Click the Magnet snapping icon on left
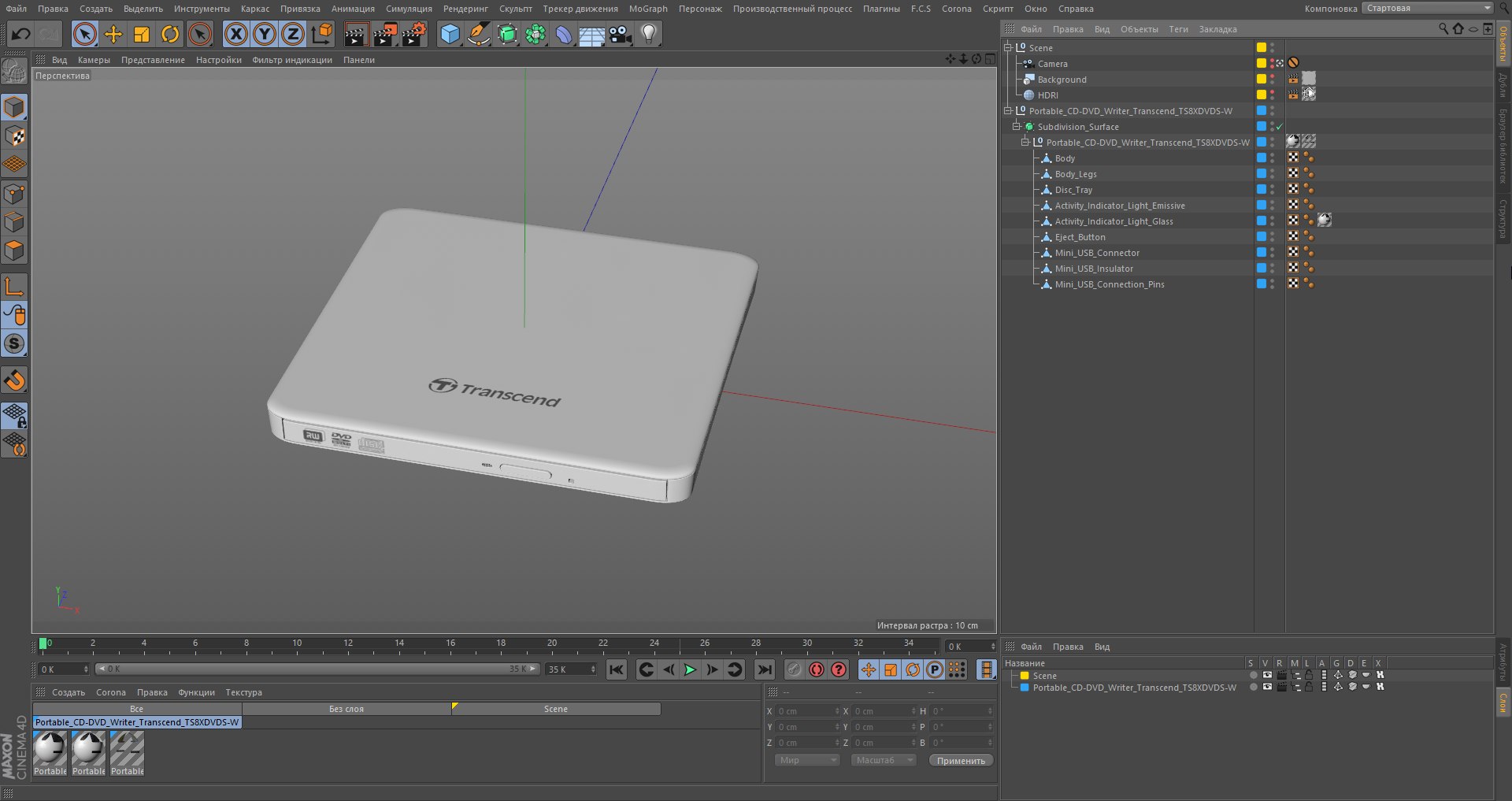The width and height of the screenshot is (1512, 801). tap(15, 380)
